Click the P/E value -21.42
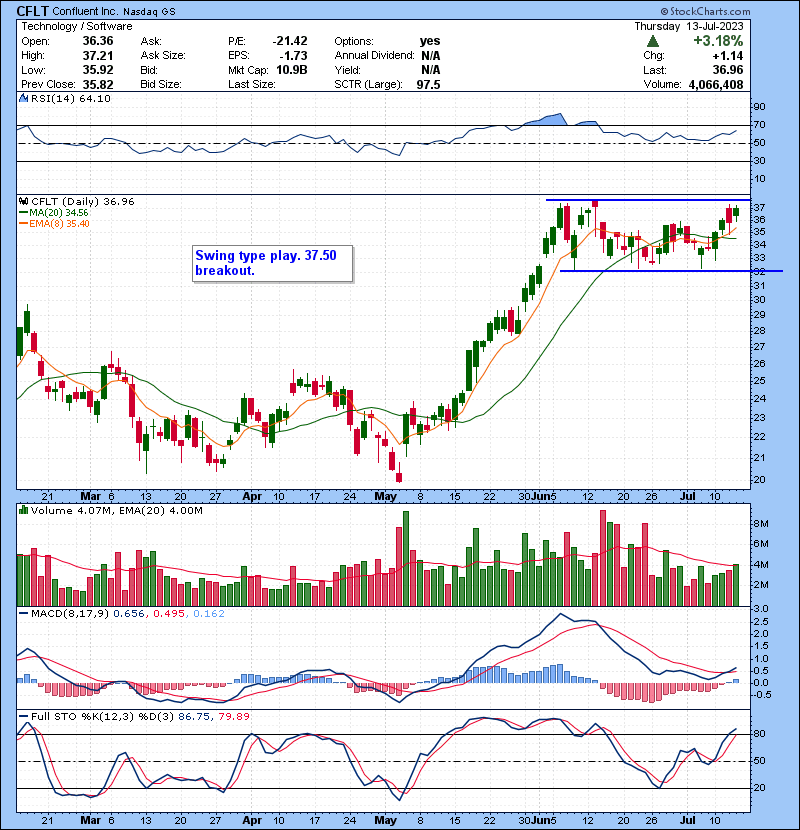 (x=290, y=41)
